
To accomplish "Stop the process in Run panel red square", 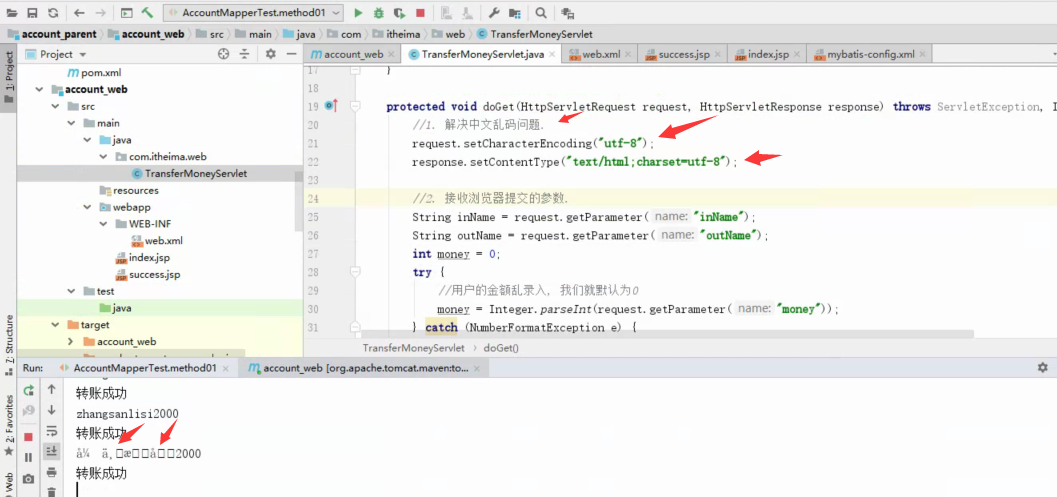I will (x=28, y=437).
